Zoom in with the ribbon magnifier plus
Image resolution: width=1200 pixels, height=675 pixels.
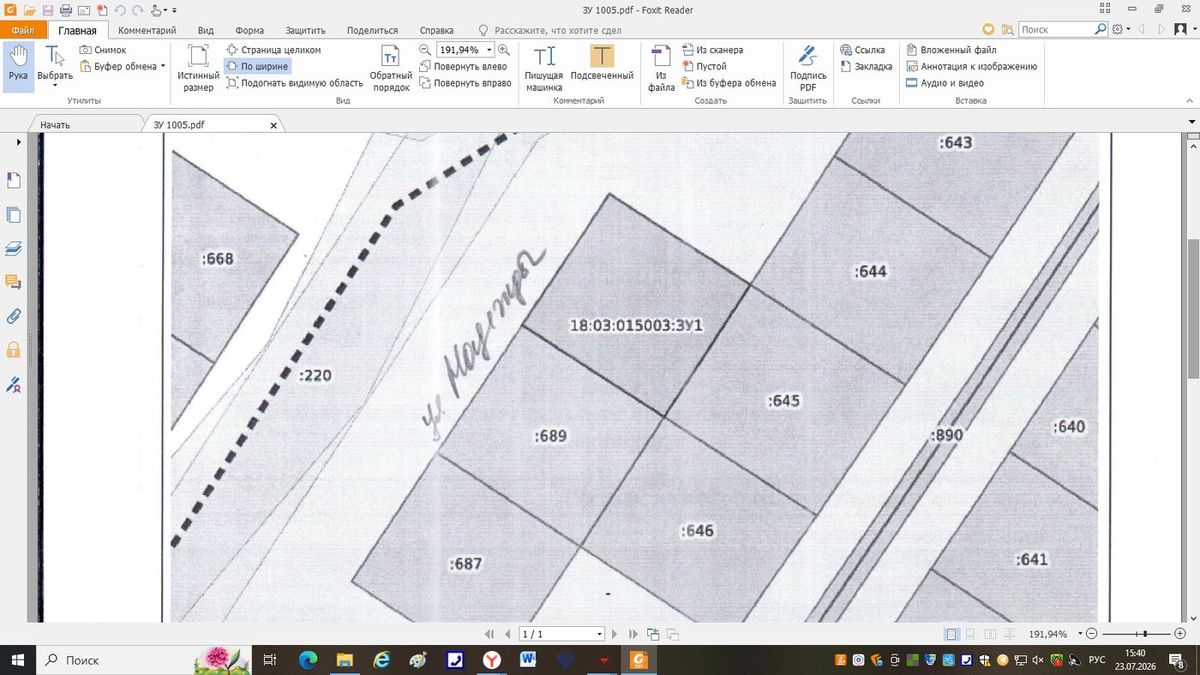point(503,50)
